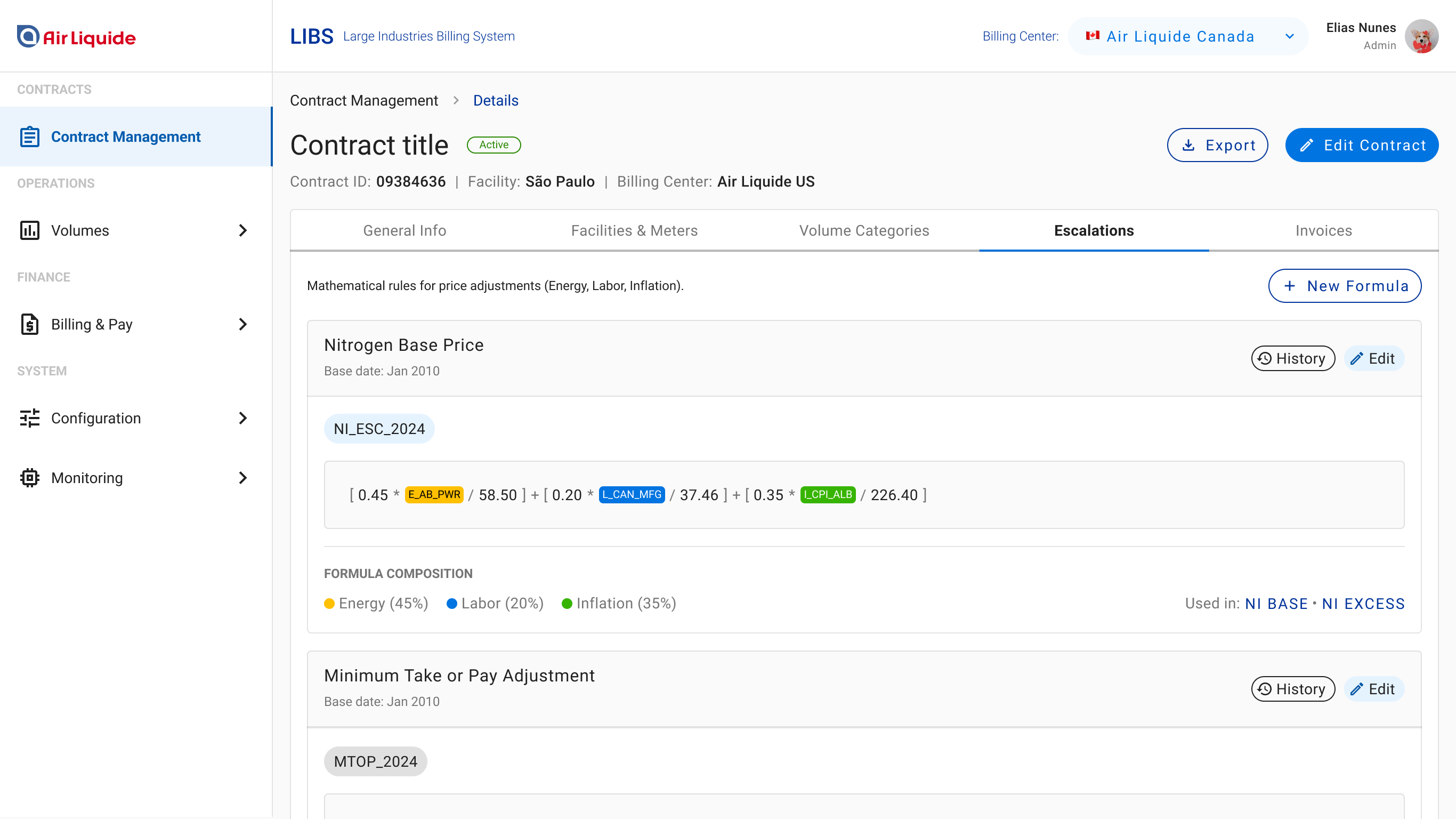Click the Air Liquide logo
The height and width of the screenshot is (819, 1456).
(x=76, y=37)
